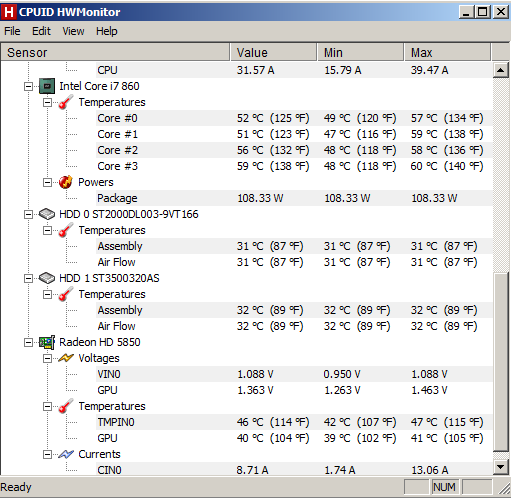Click the 60 °C (140 °F) Max value
Viewport: 511px width, 498px height.
click(x=447, y=166)
